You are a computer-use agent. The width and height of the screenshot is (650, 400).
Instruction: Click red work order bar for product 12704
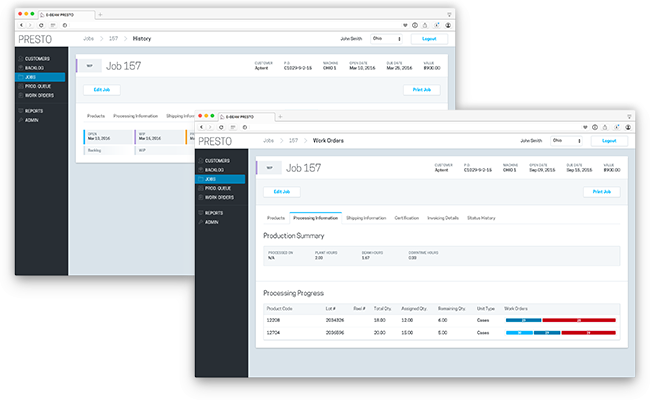click(x=589, y=333)
